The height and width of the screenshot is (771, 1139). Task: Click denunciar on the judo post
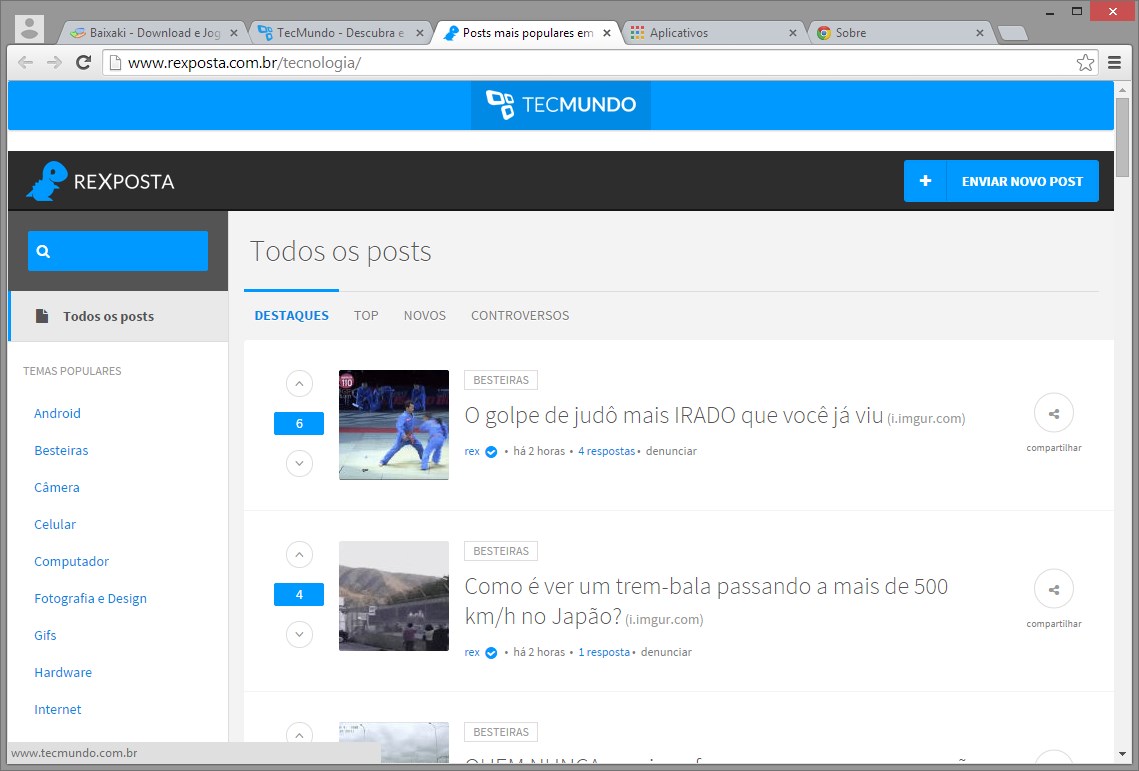671,451
